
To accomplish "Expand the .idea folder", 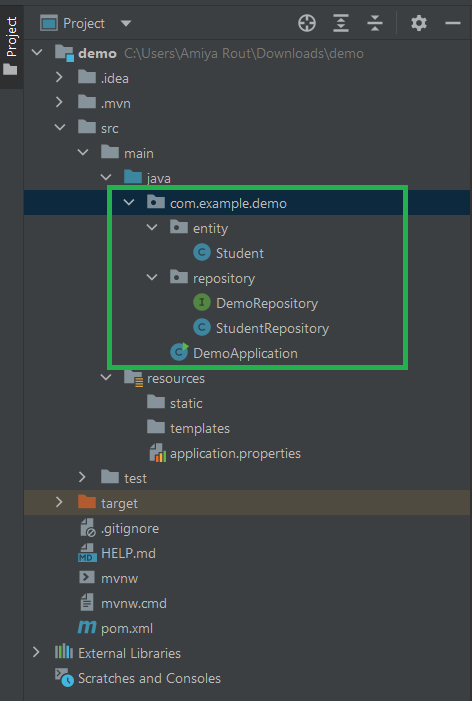I will pyautogui.click(x=59, y=78).
